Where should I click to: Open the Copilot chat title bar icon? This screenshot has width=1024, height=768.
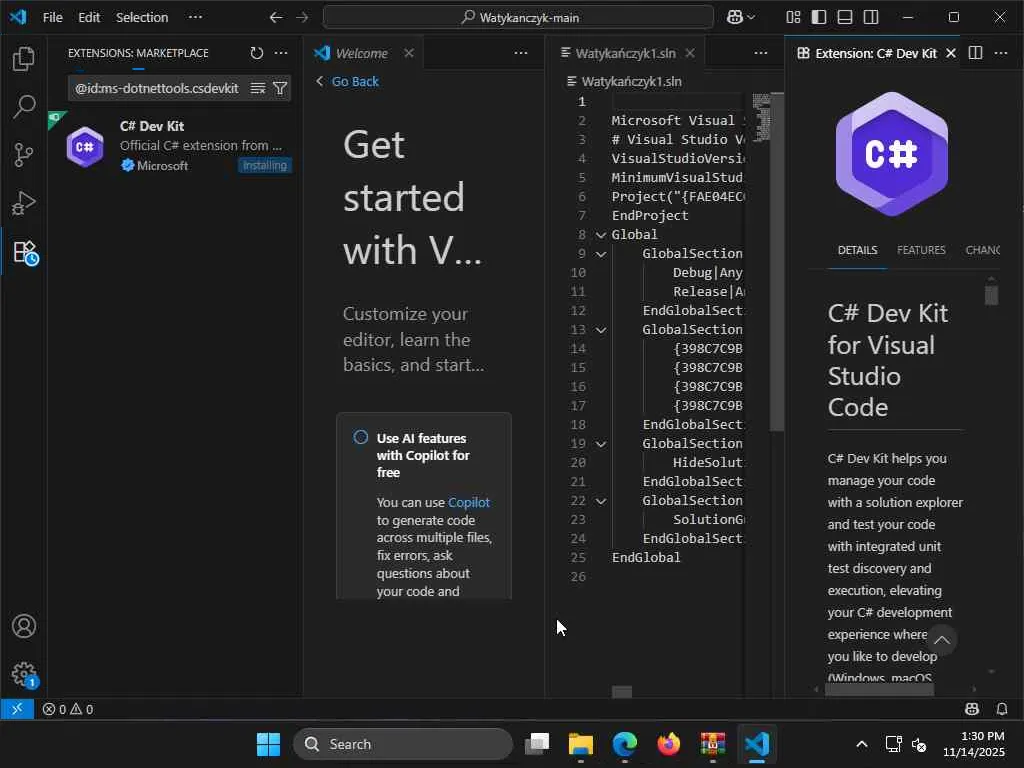pos(741,18)
